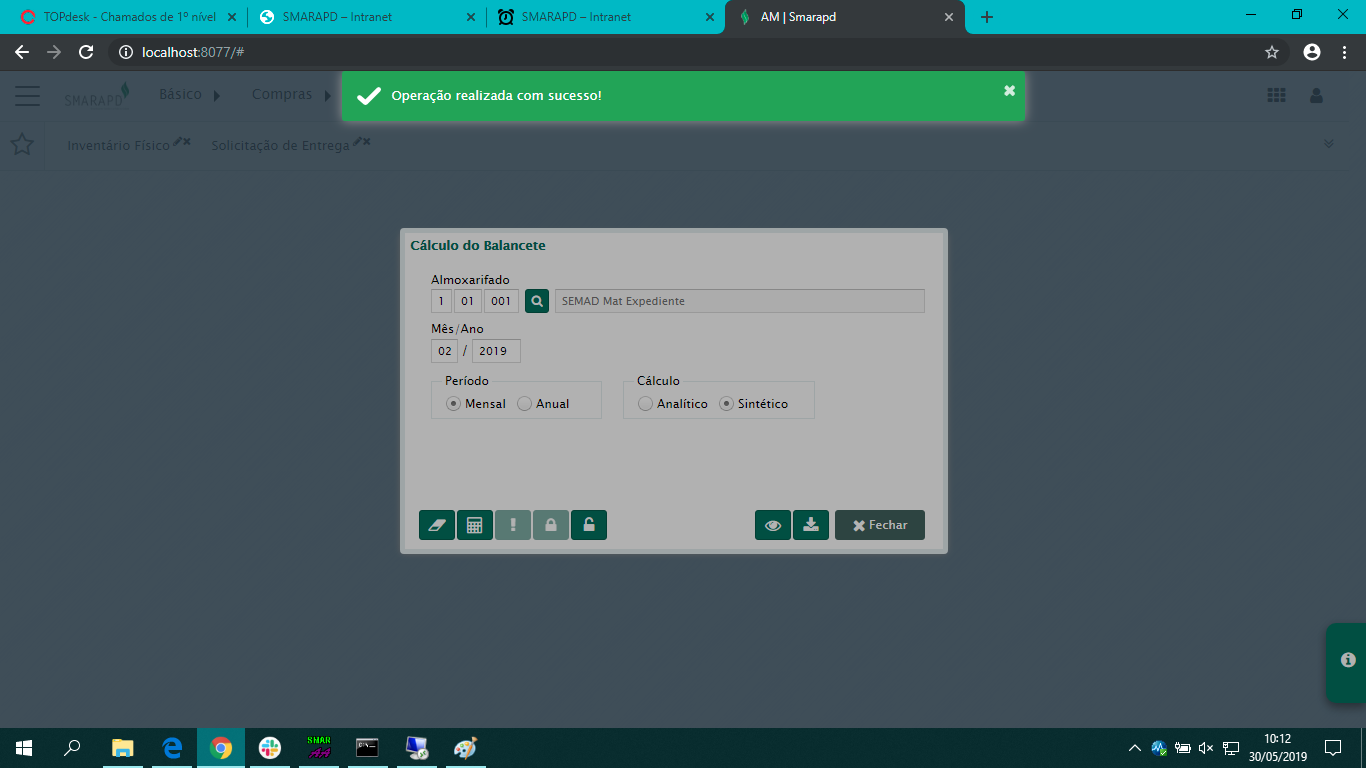Edit the Solicitação de Entrega shortcut pencil
Viewport: 1366px width, 768px height.
[x=357, y=142]
